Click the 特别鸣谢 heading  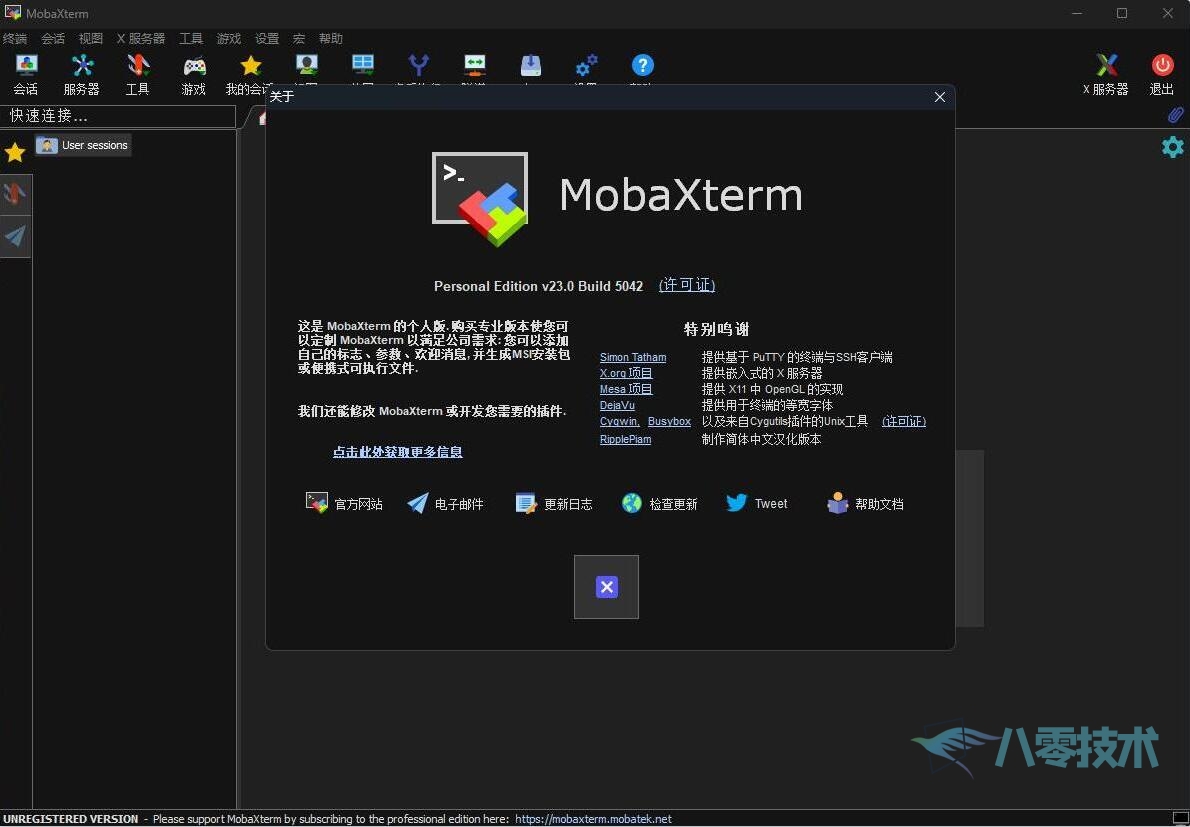pos(716,329)
